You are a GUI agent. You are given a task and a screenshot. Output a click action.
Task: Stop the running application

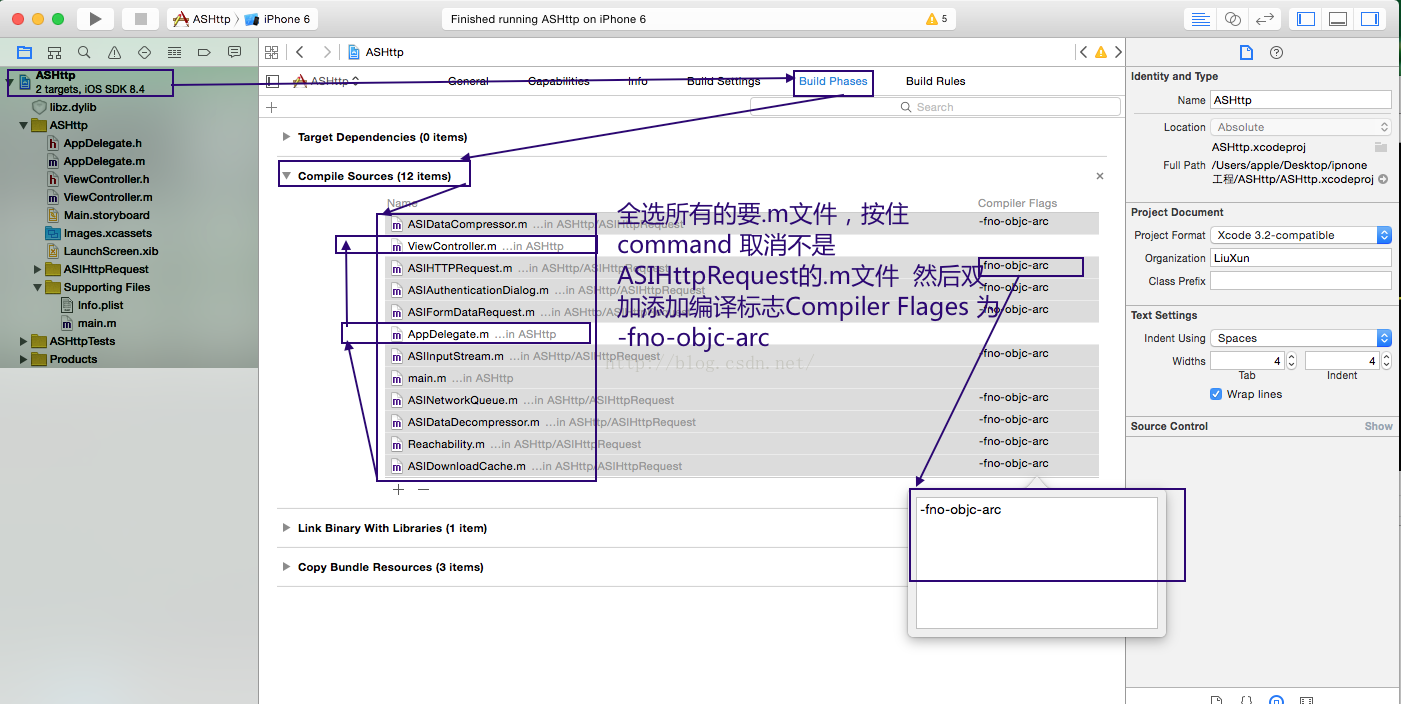140,18
